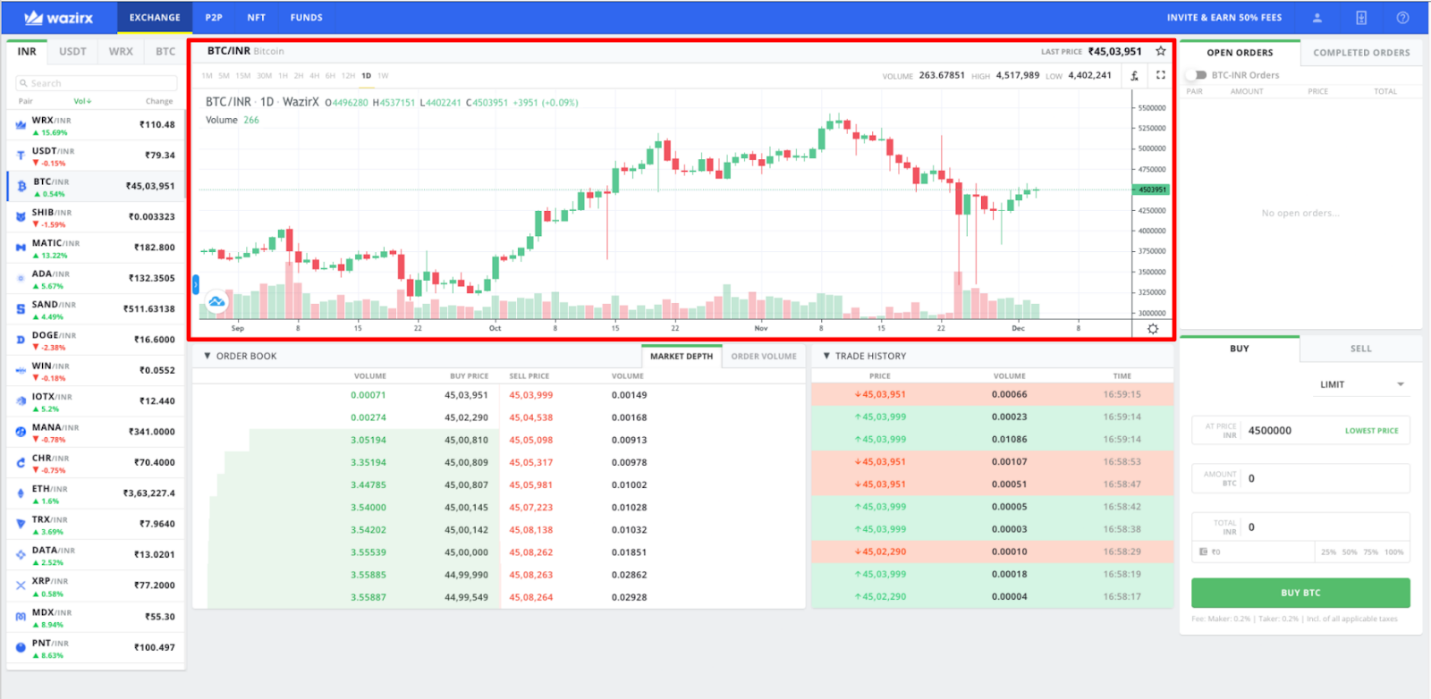Select the OPEN ORDERS tab

coord(1240,53)
